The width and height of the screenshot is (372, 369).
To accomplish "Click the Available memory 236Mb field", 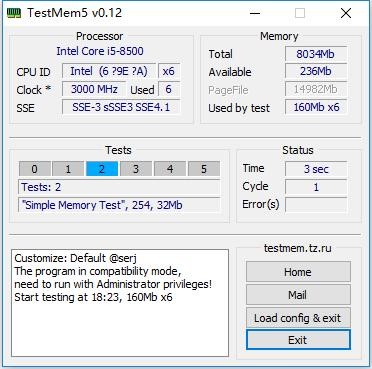I will (316, 71).
